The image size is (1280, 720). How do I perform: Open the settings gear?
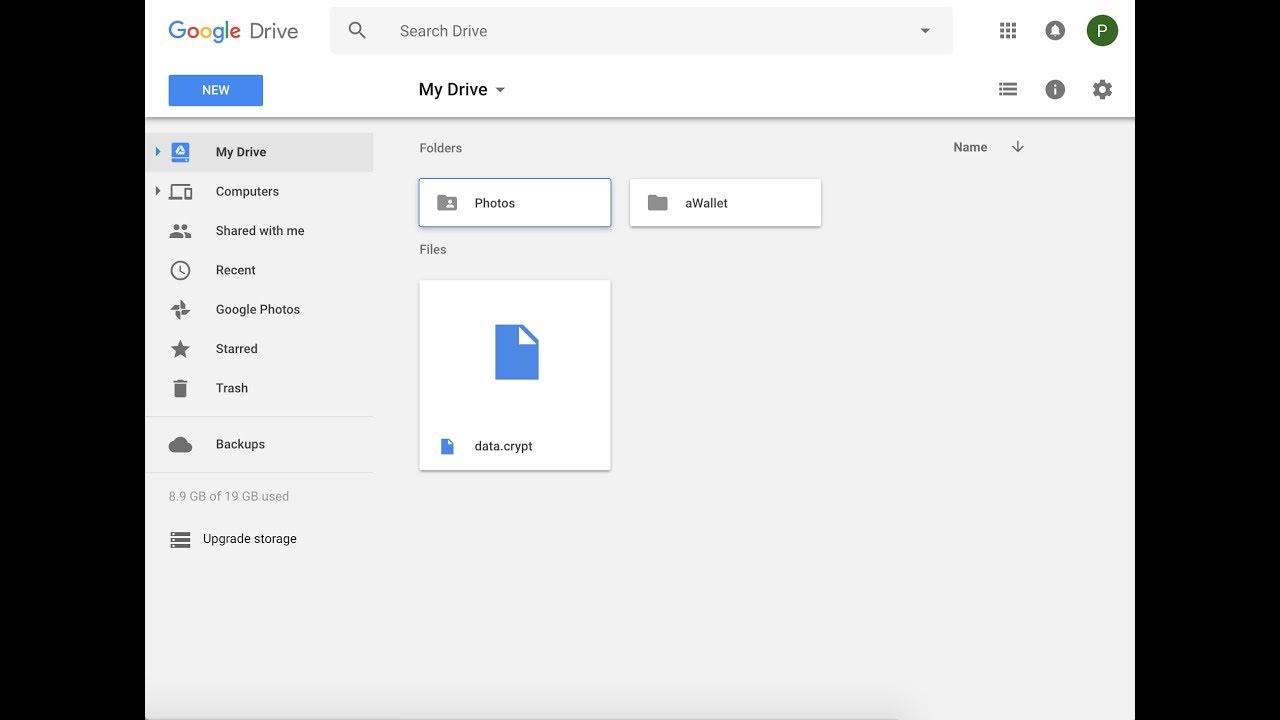coord(1102,89)
